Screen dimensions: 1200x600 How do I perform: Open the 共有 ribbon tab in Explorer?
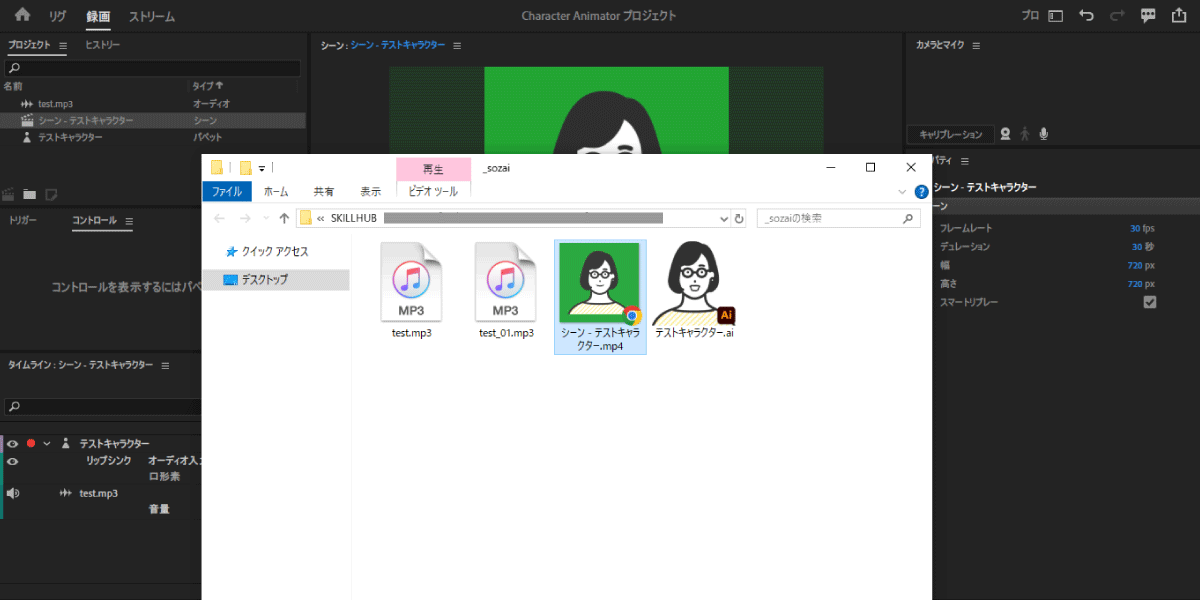point(324,191)
